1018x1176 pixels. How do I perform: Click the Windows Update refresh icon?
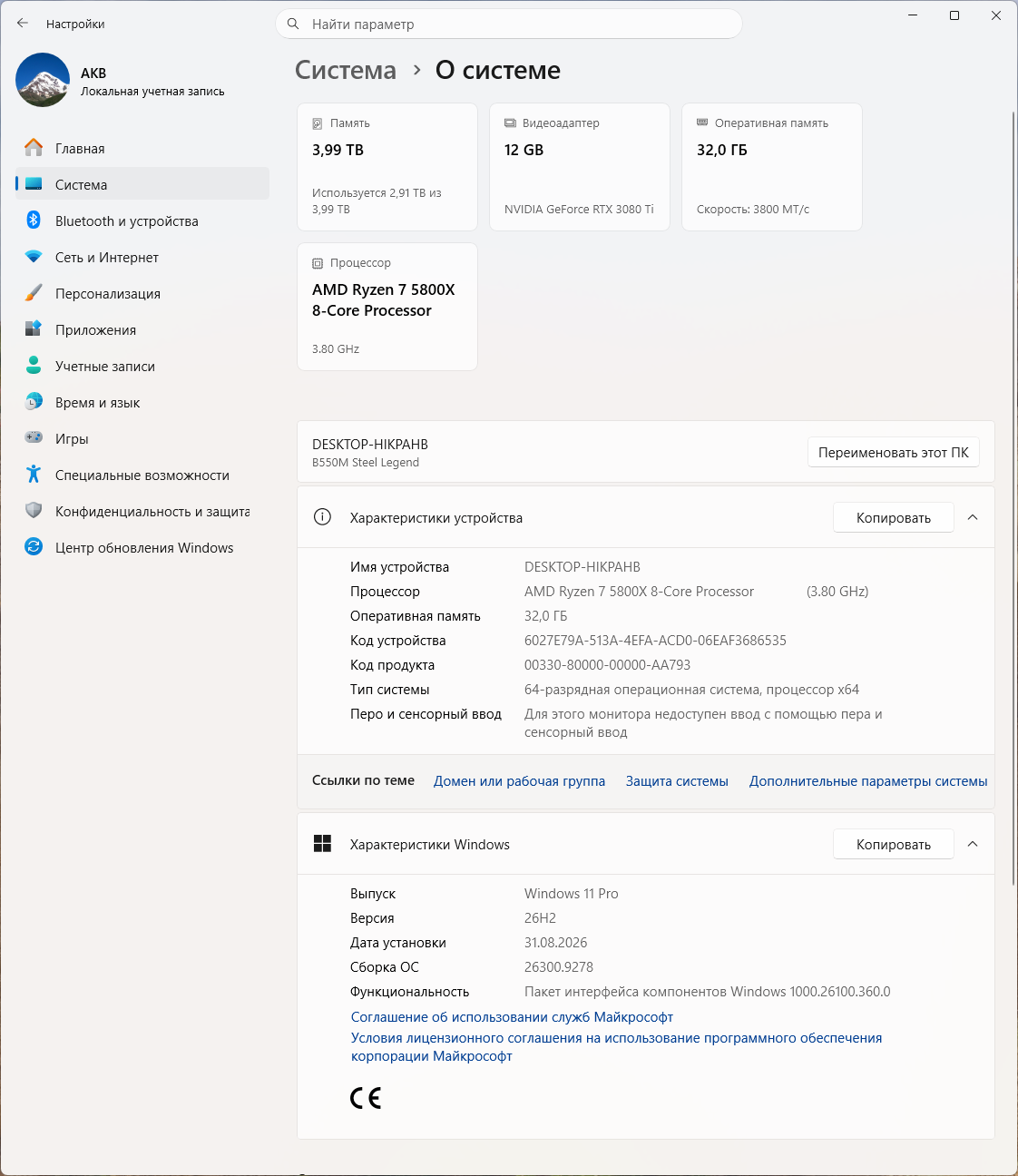coord(34,547)
